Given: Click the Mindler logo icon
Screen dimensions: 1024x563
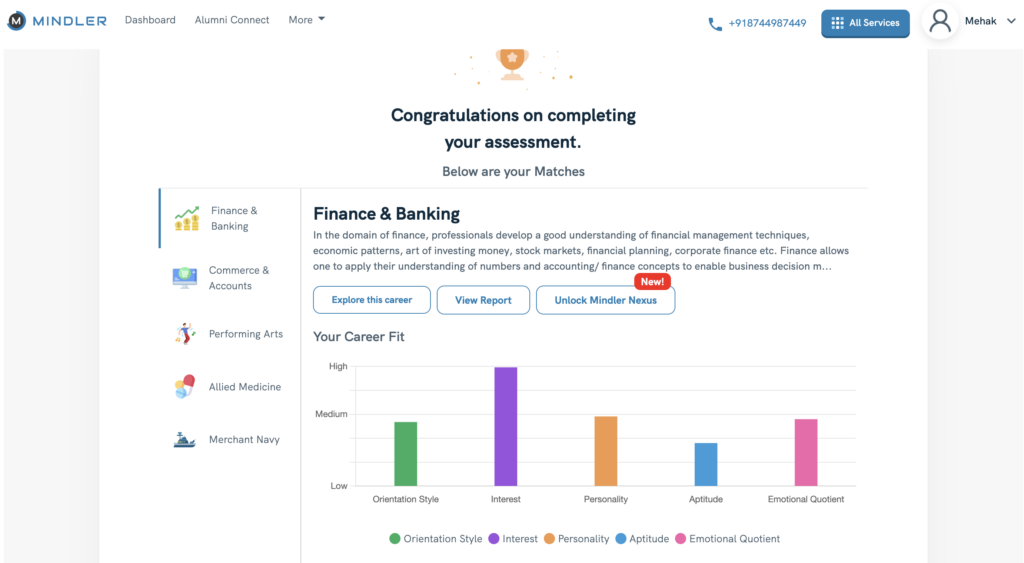Looking at the screenshot, I should (17, 21).
